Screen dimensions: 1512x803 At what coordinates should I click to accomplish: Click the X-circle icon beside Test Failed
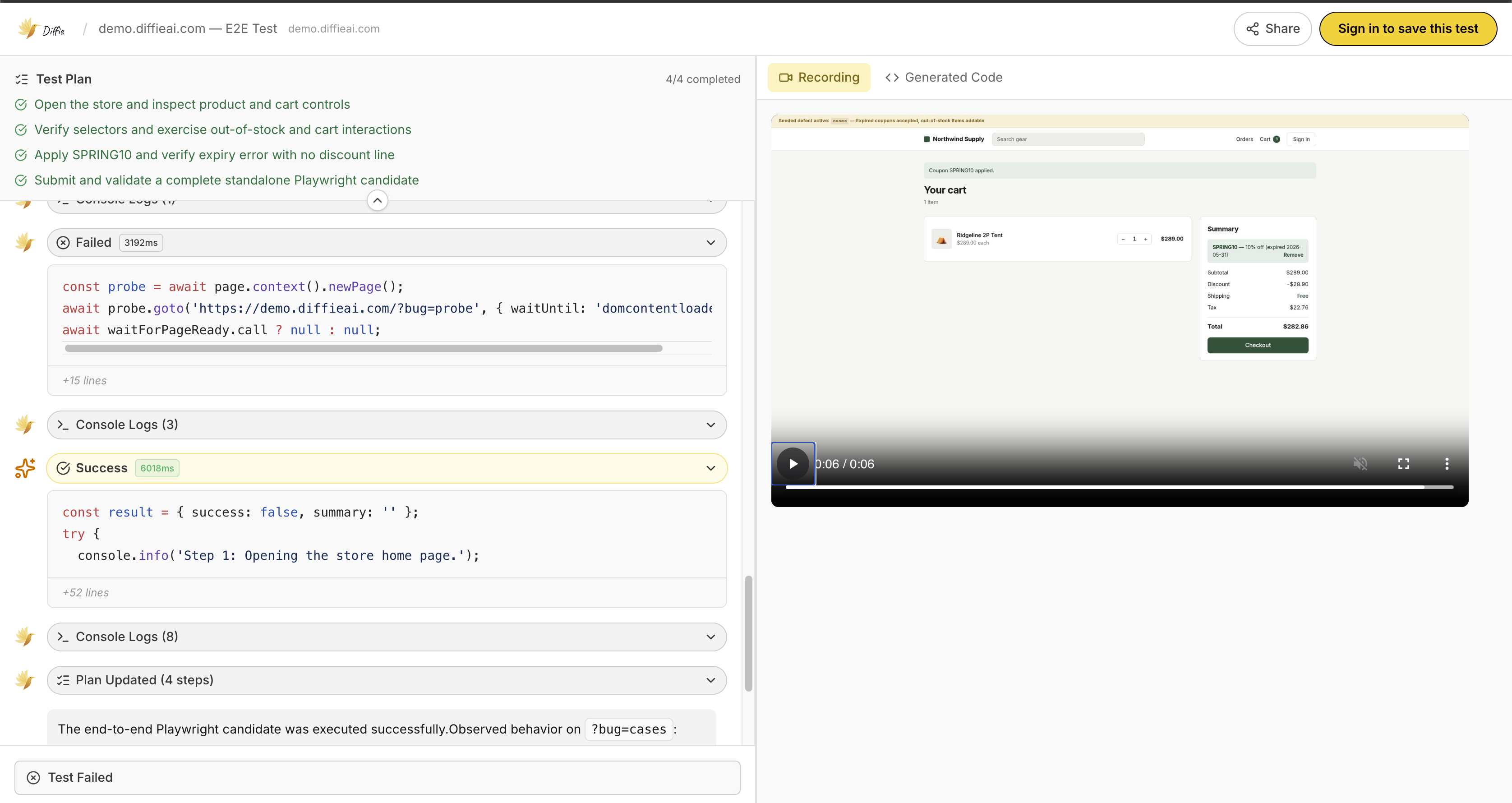[x=33, y=778]
